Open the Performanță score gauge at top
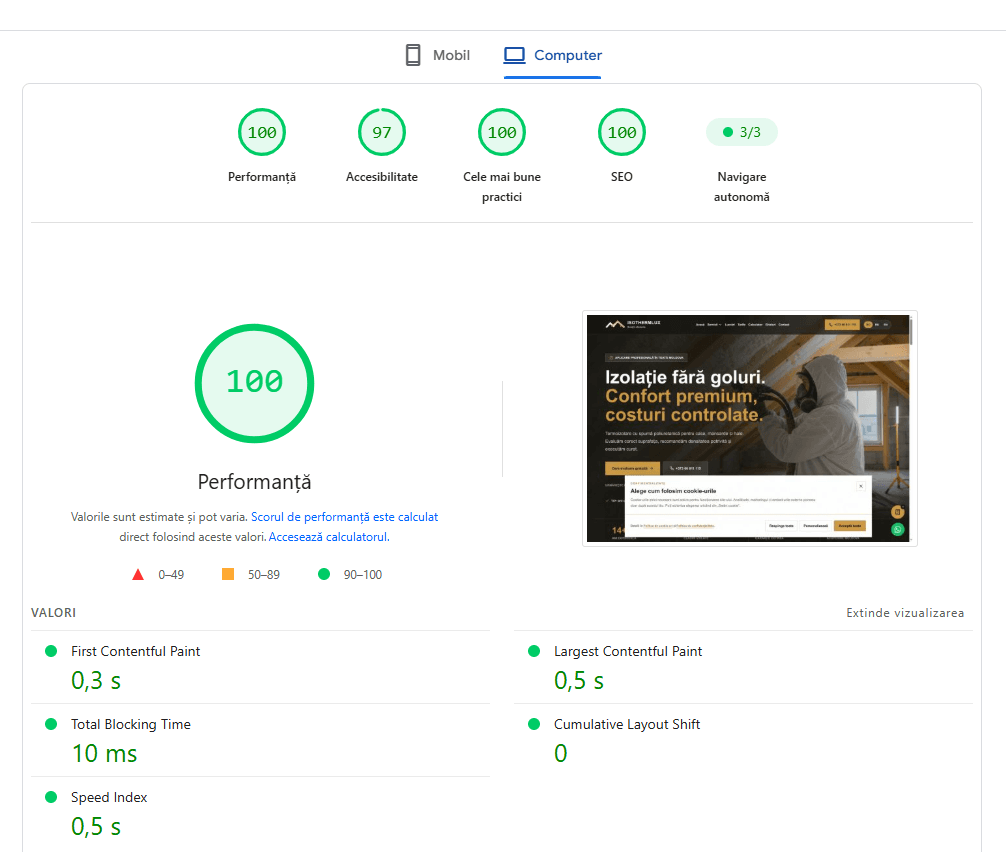 coord(262,132)
